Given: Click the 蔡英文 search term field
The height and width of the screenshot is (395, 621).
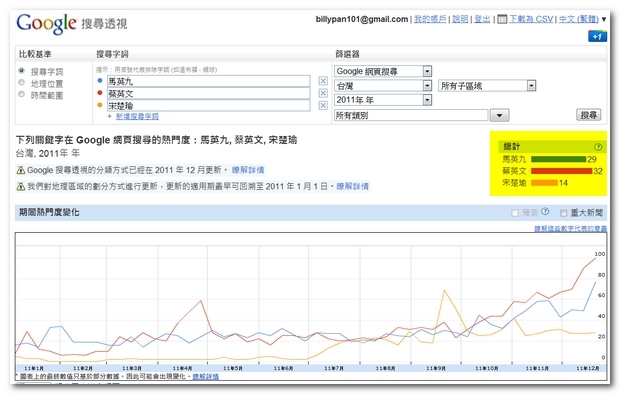Looking at the screenshot, I should 208,94.
